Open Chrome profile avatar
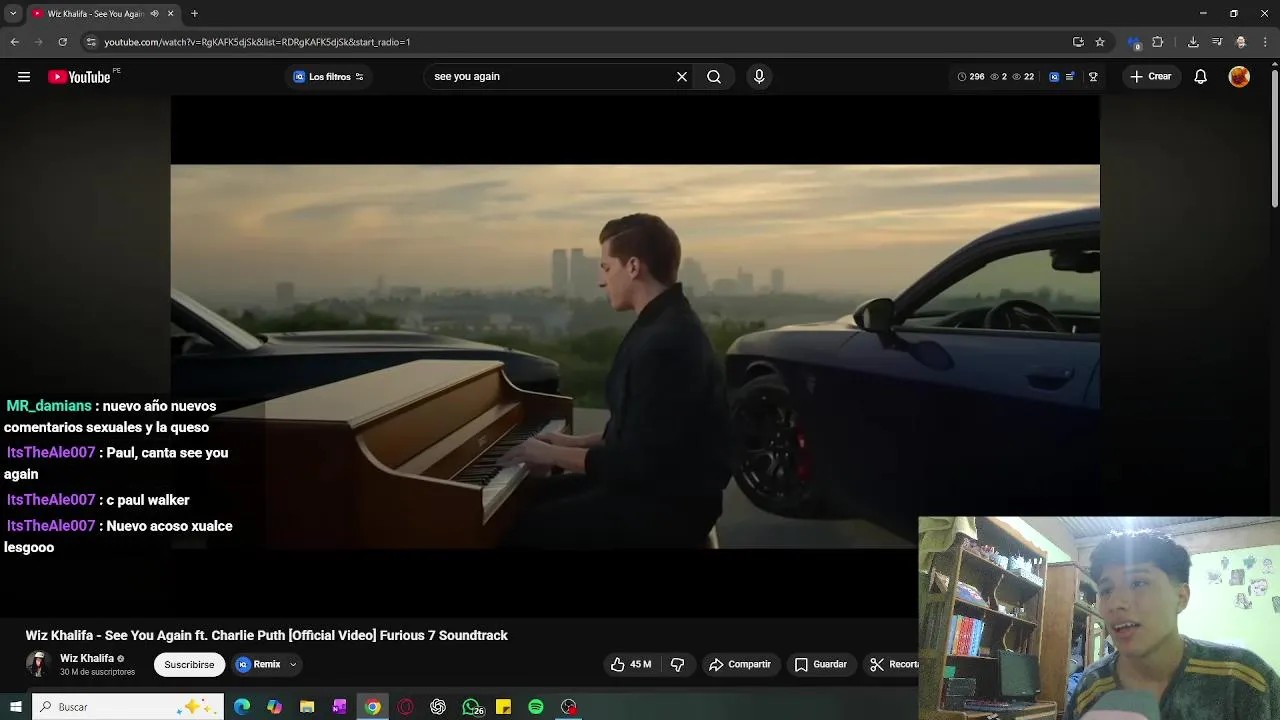This screenshot has height=720, width=1280. click(1241, 42)
